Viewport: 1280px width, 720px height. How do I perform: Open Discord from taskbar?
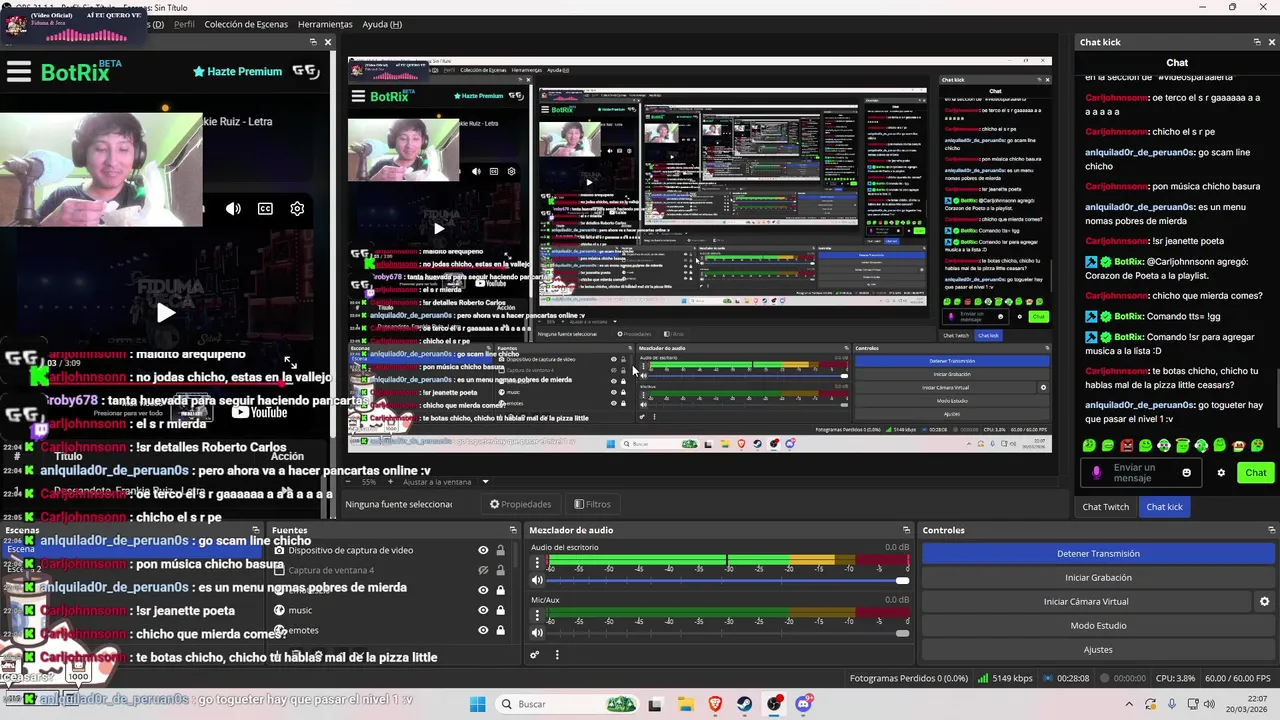tap(804, 704)
